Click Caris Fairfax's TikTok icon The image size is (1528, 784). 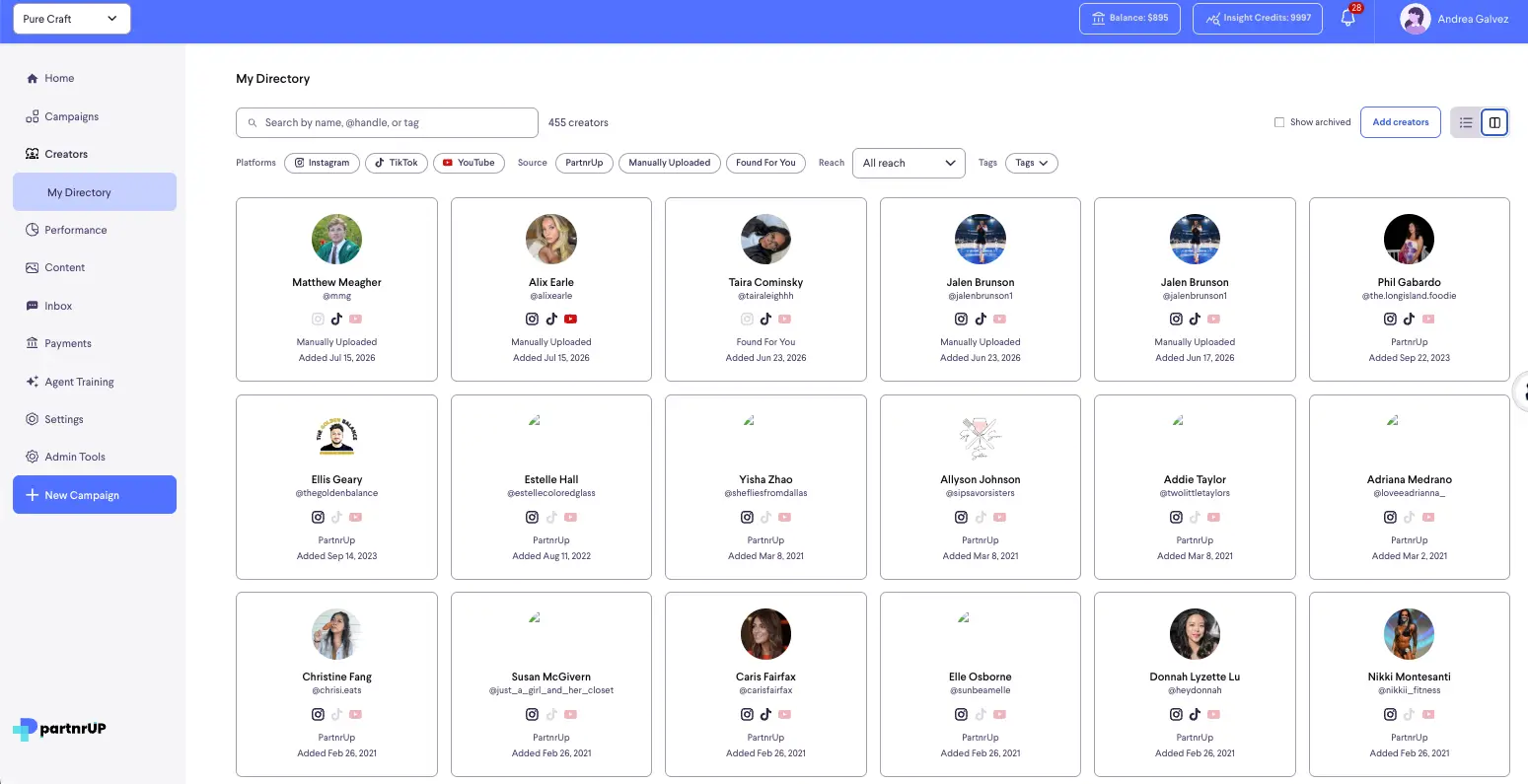765,714
